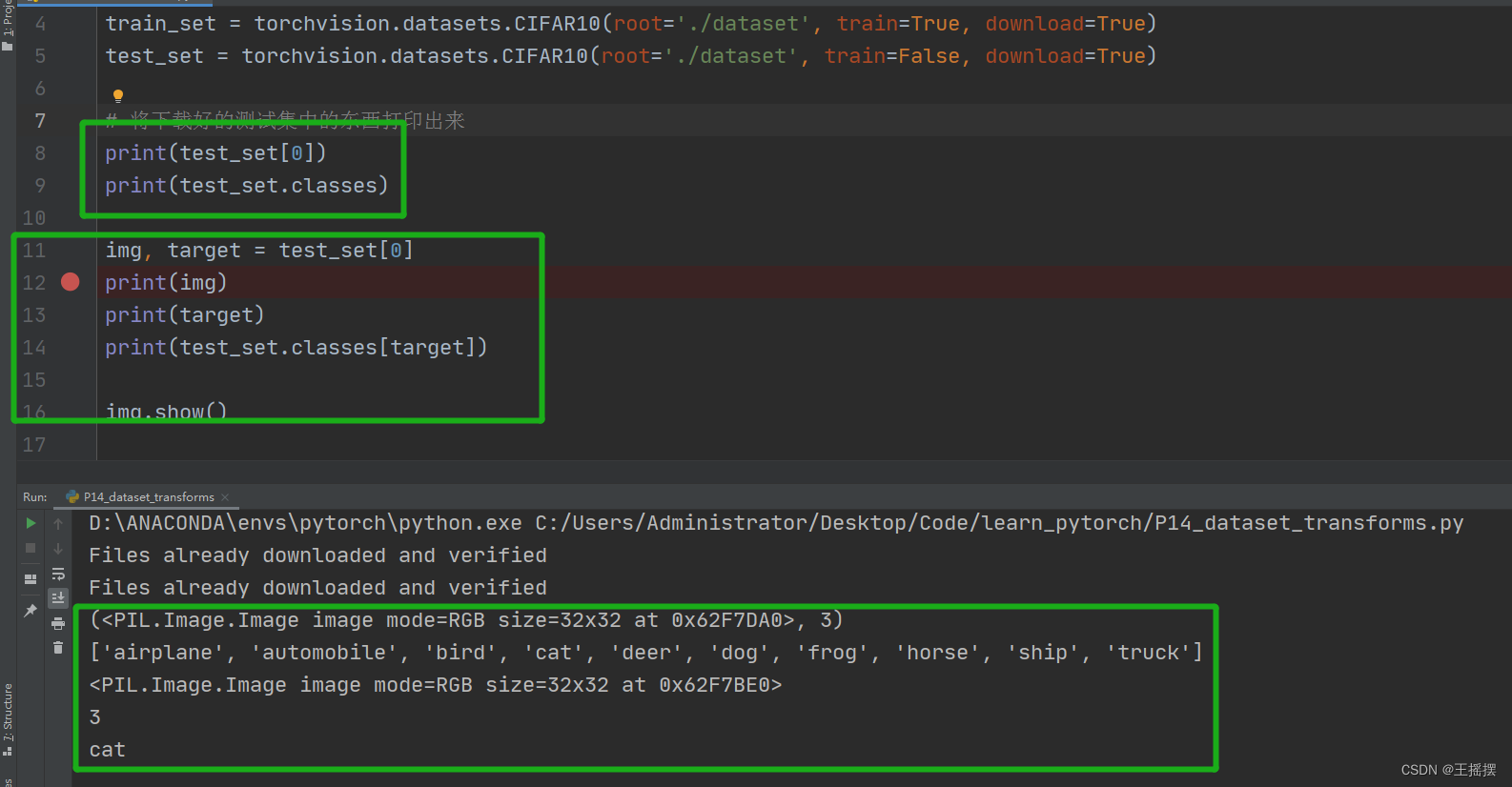Click the yellow lightbulb intention icon
The height and width of the screenshot is (787, 1512).
(x=118, y=95)
